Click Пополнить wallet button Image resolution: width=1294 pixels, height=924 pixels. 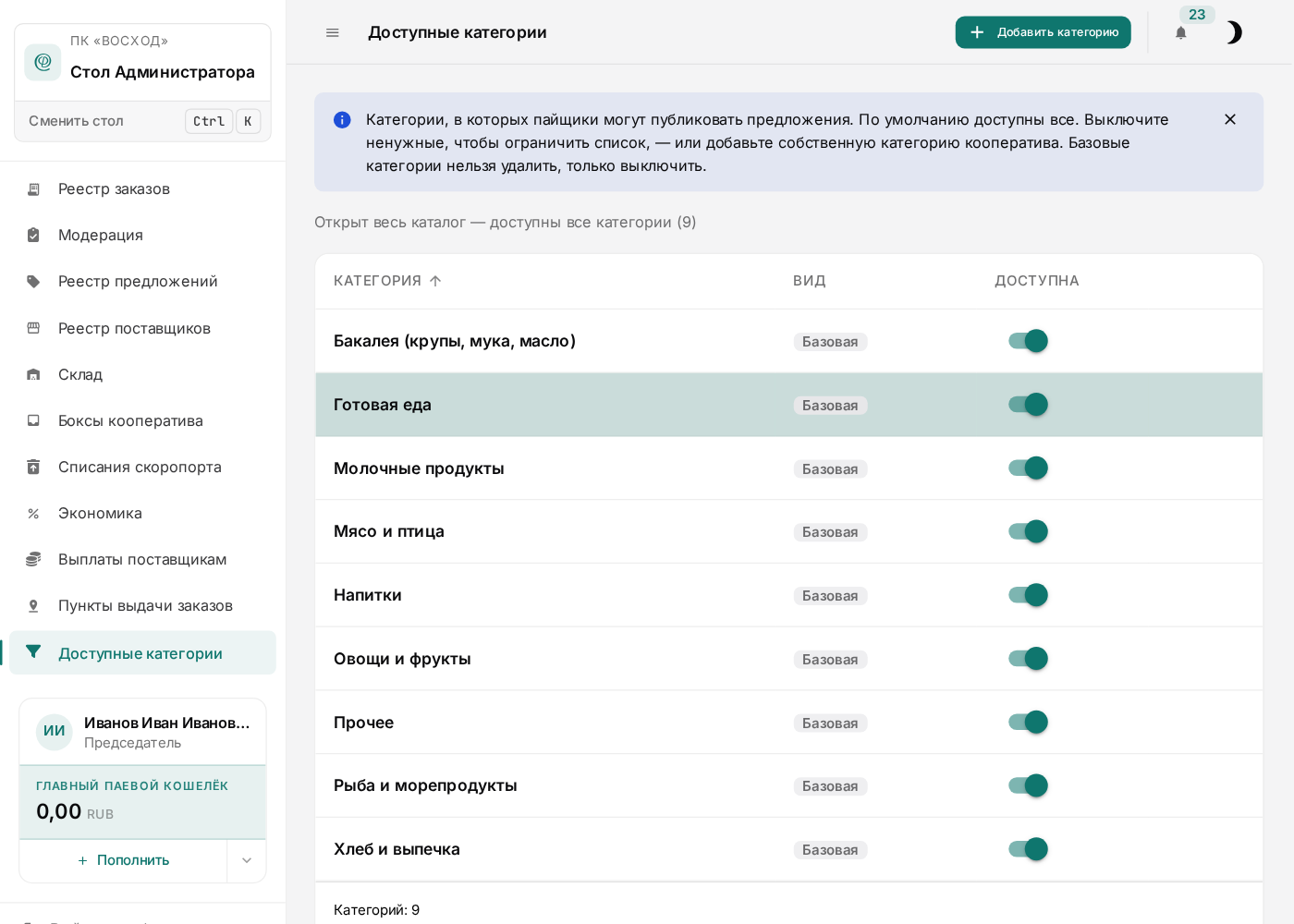click(123, 860)
